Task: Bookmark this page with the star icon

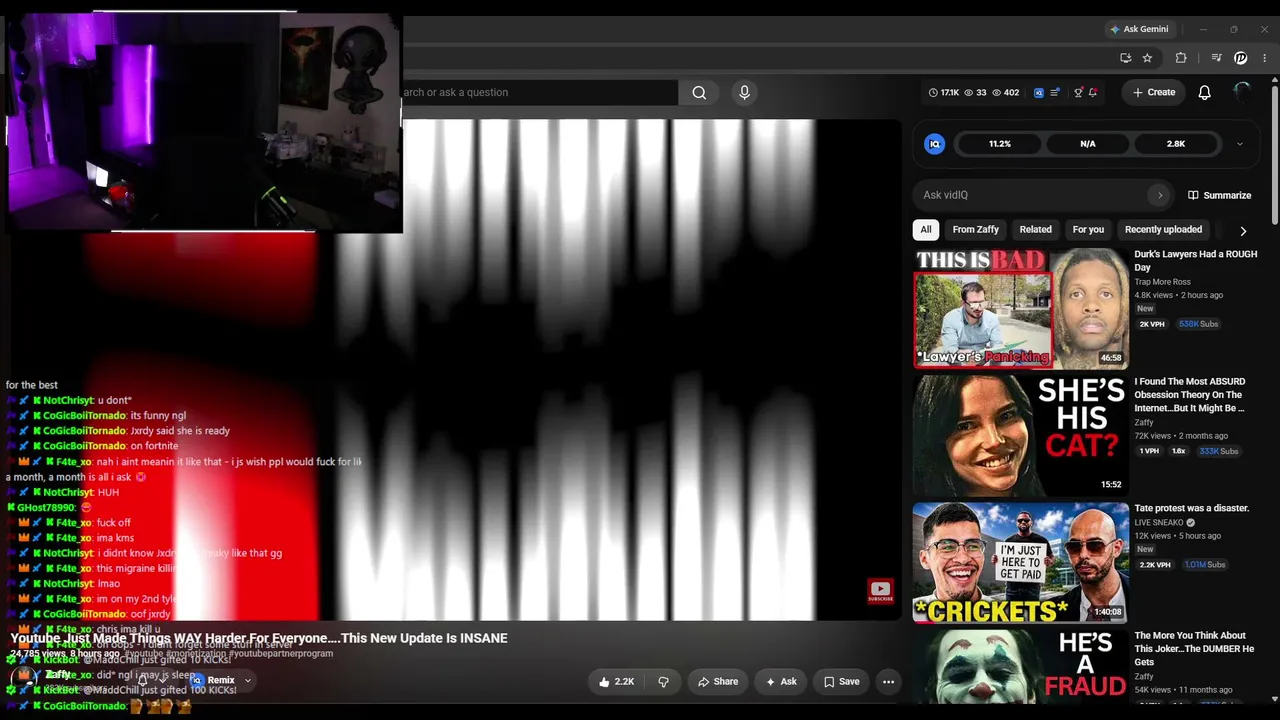Action: pyautogui.click(x=1148, y=58)
